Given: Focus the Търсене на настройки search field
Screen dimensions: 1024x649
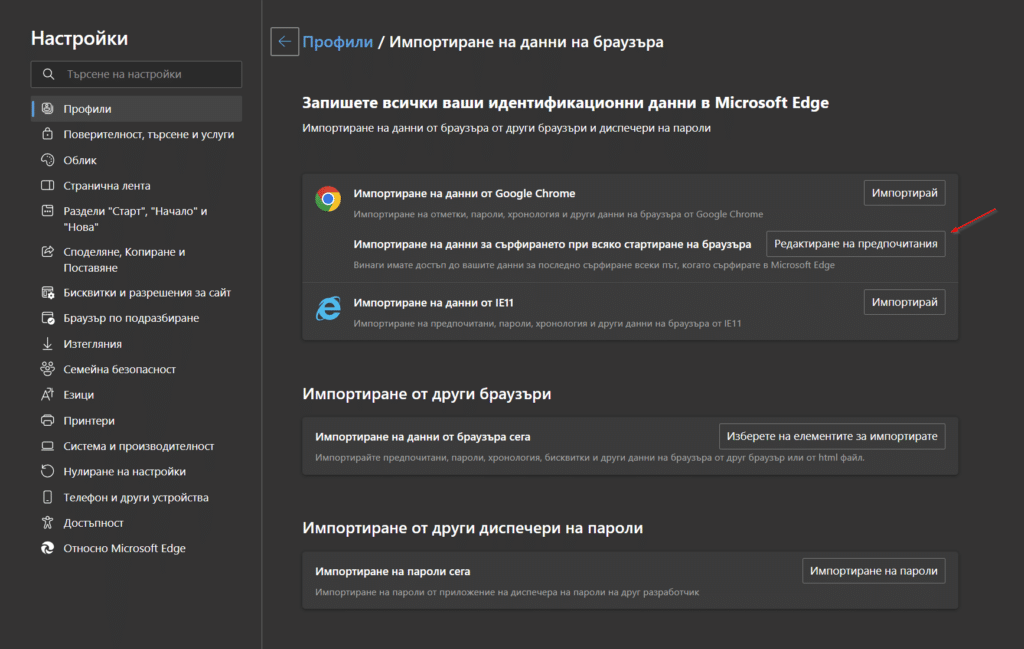Looking at the screenshot, I should click(136, 74).
